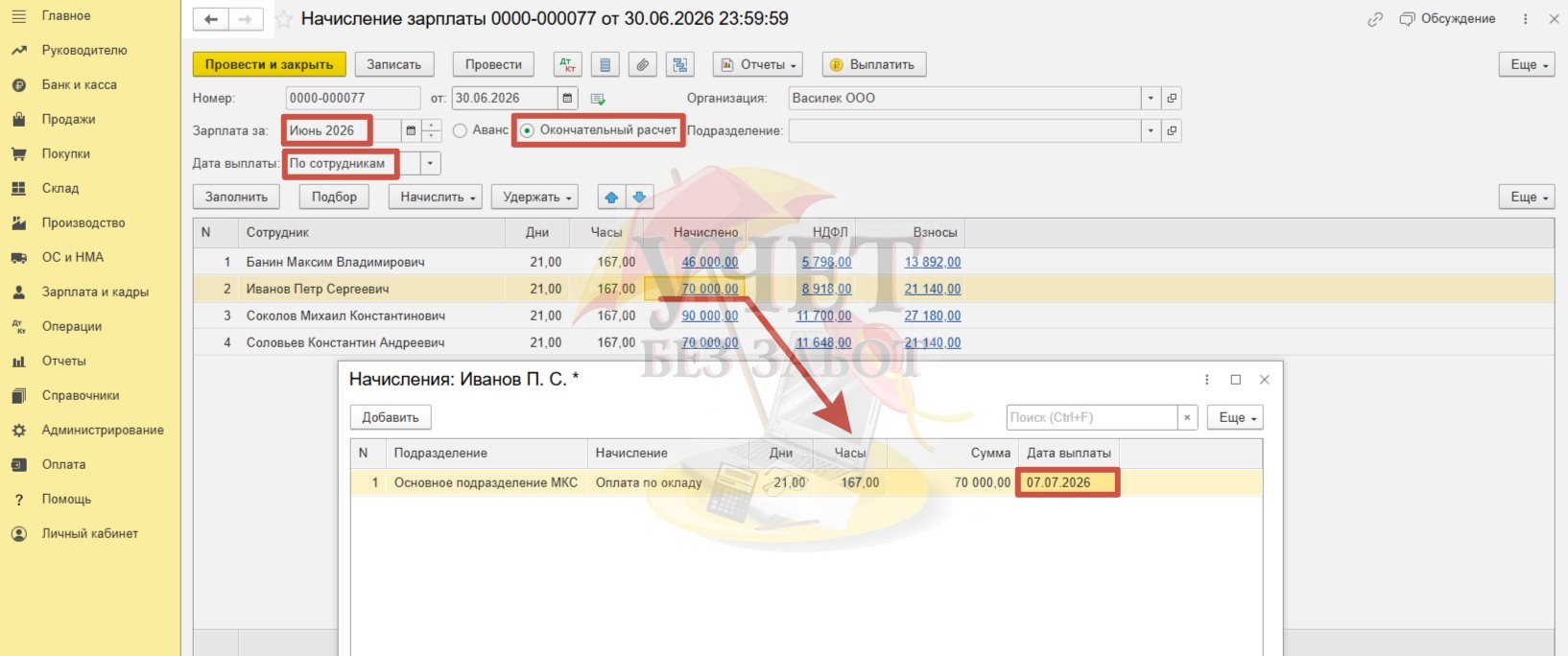Screen dimensions: 1568x656
Task: Click the Номер field 0000-000077
Action: click(x=353, y=98)
